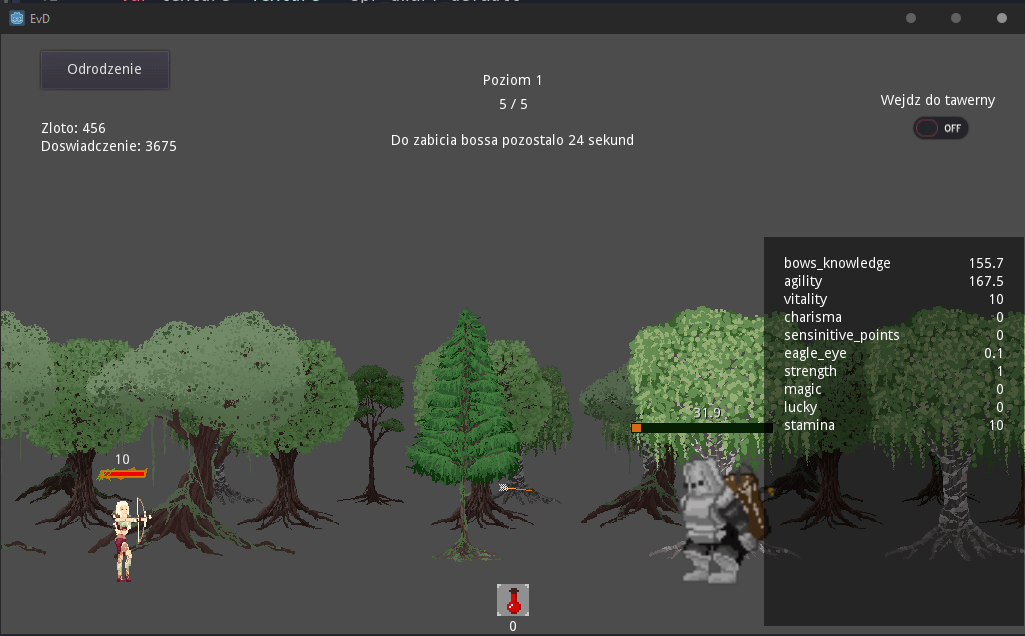Click the Zloto gold counter
Viewport: 1025px width, 636px height.
[73, 128]
